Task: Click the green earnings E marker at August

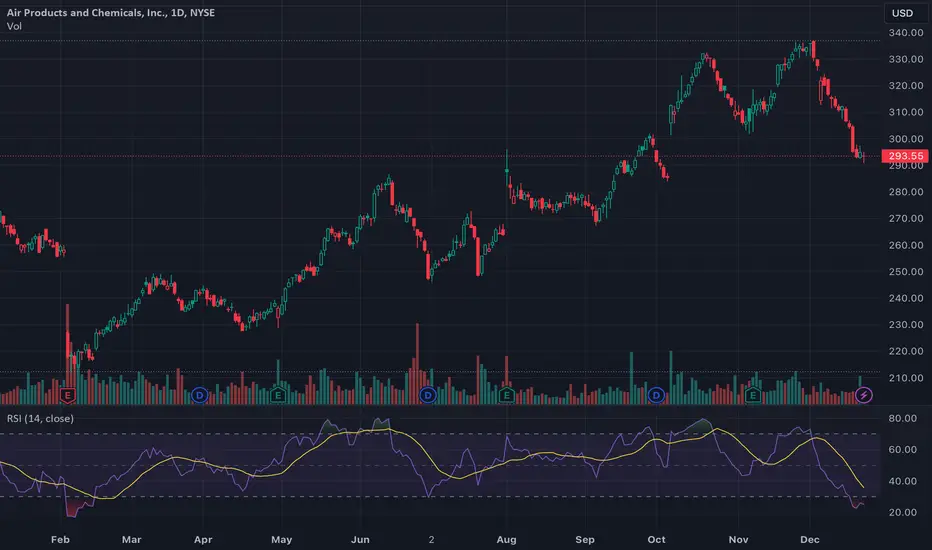Action: [x=506, y=395]
